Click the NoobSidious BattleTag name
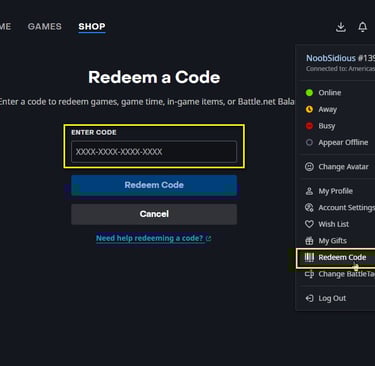Screen dimensions: 375x366 (x=331, y=58)
